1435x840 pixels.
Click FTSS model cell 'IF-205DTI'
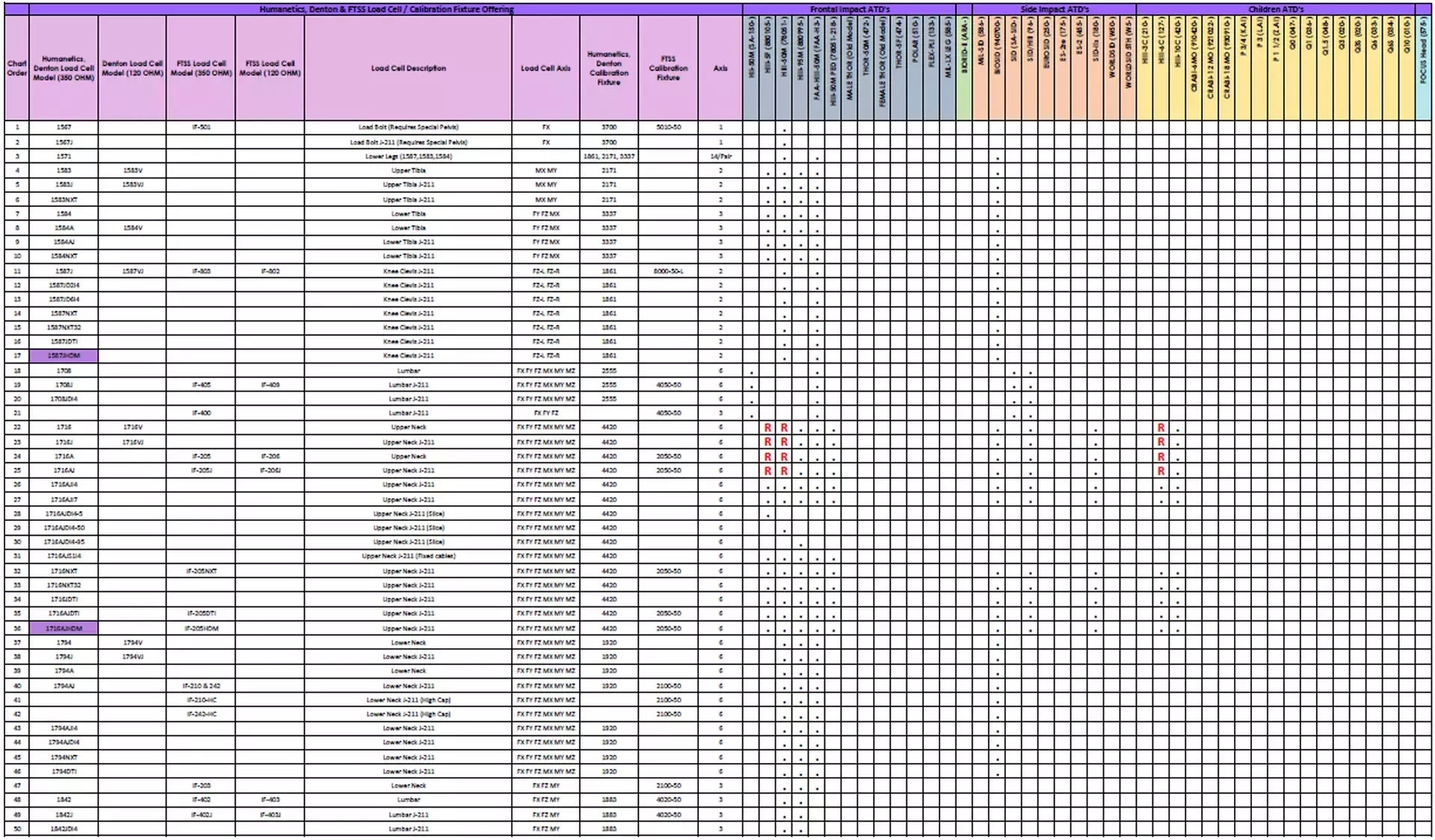201,614
